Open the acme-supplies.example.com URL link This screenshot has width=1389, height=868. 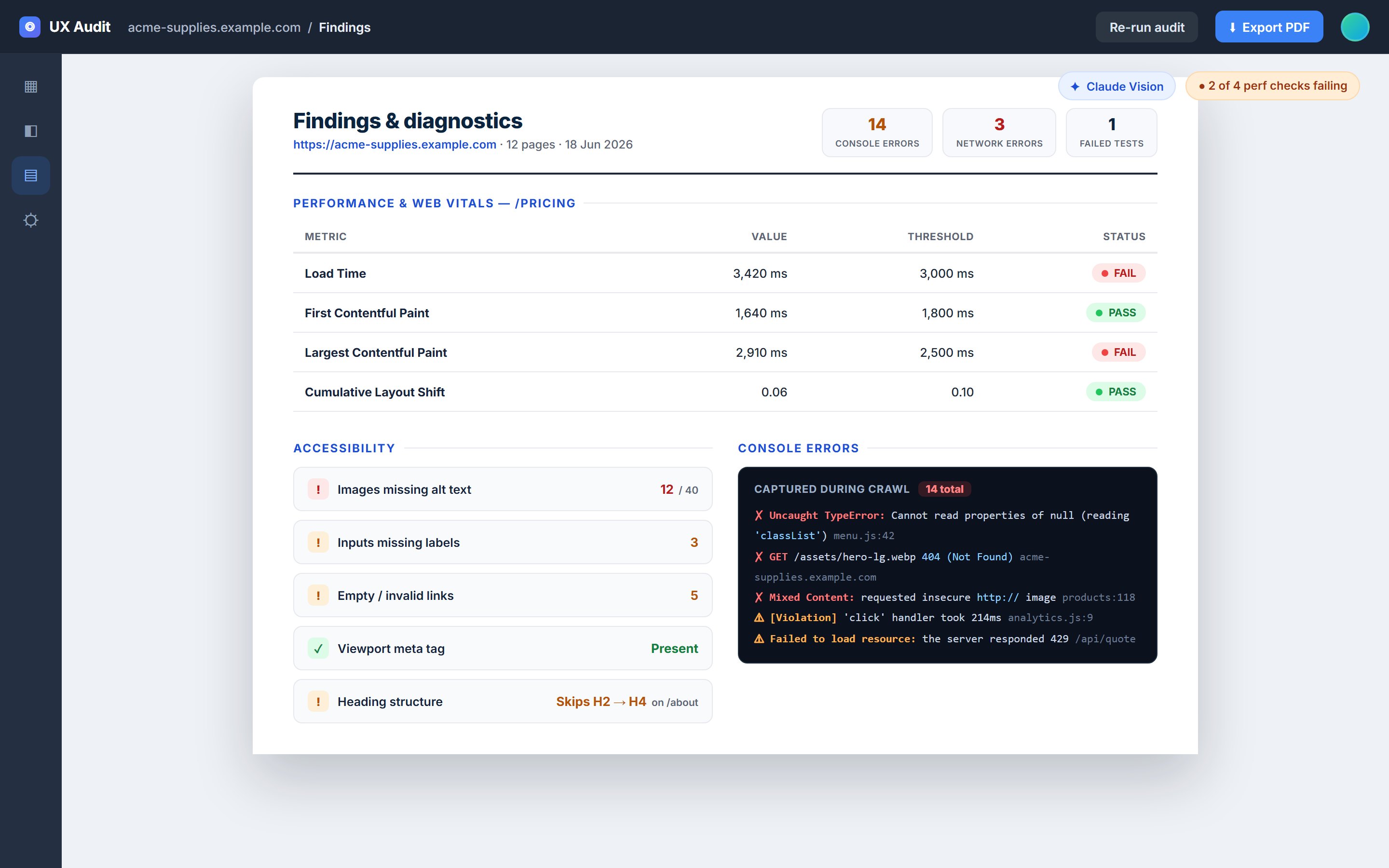(x=395, y=145)
